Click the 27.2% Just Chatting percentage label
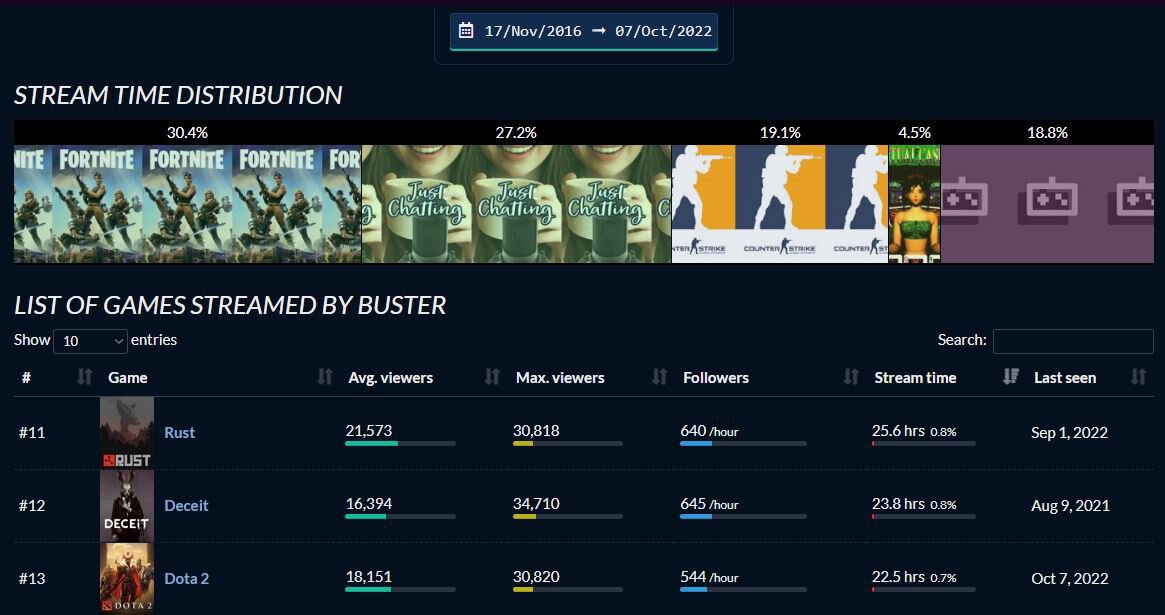Screen dimensions: 1165x615 point(516,133)
